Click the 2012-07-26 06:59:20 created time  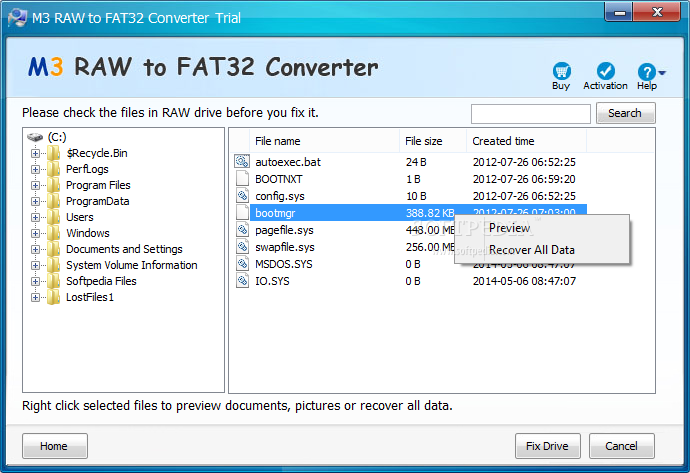point(524,179)
